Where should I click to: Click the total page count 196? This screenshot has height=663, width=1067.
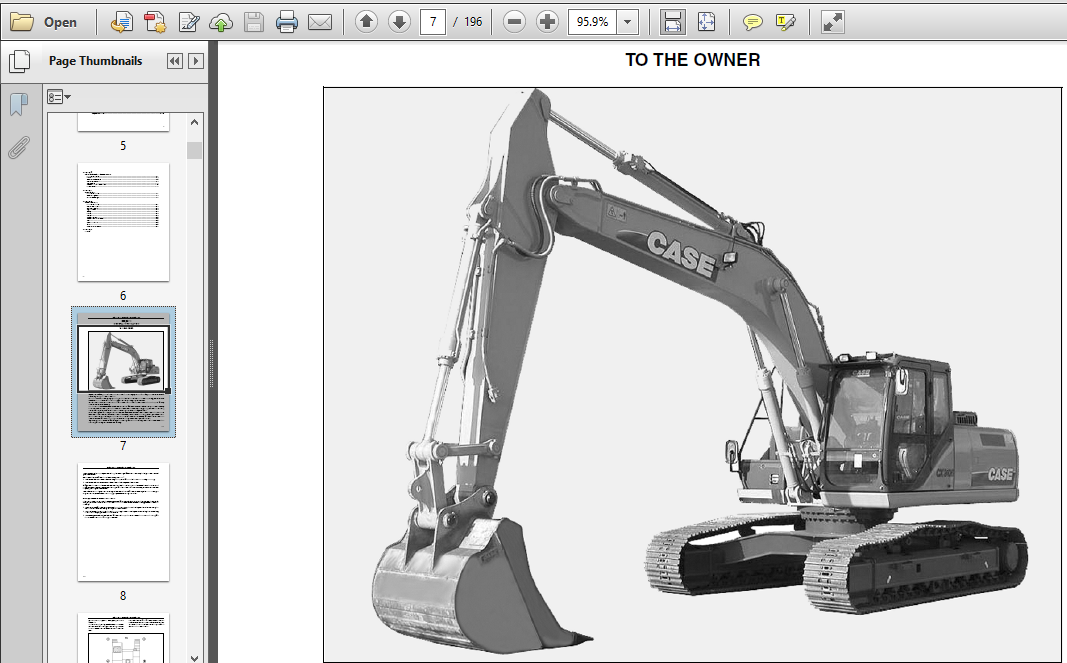(x=473, y=22)
